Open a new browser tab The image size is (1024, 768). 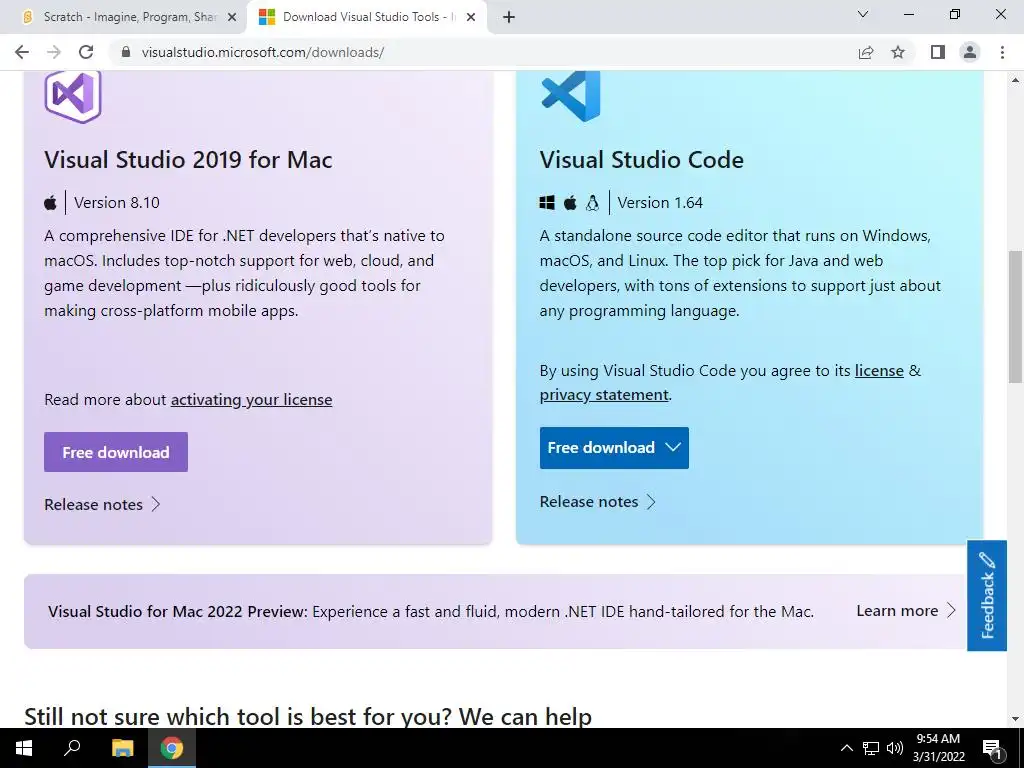(509, 17)
